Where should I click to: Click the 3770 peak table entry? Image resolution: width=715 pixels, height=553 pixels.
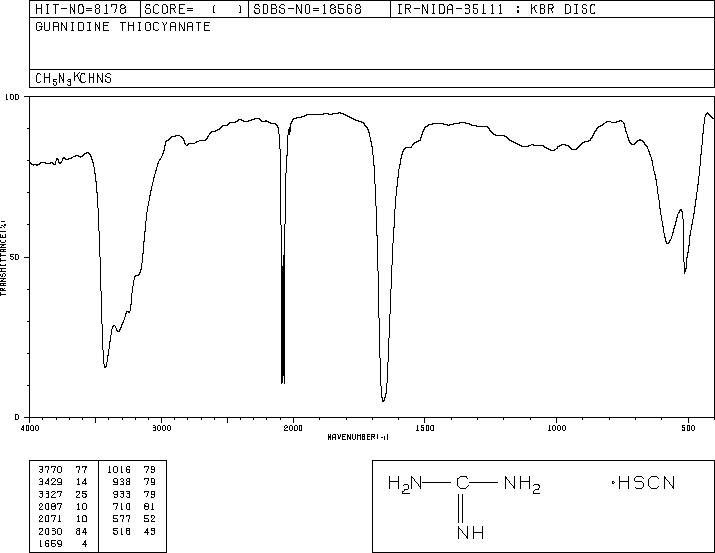(50, 470)
